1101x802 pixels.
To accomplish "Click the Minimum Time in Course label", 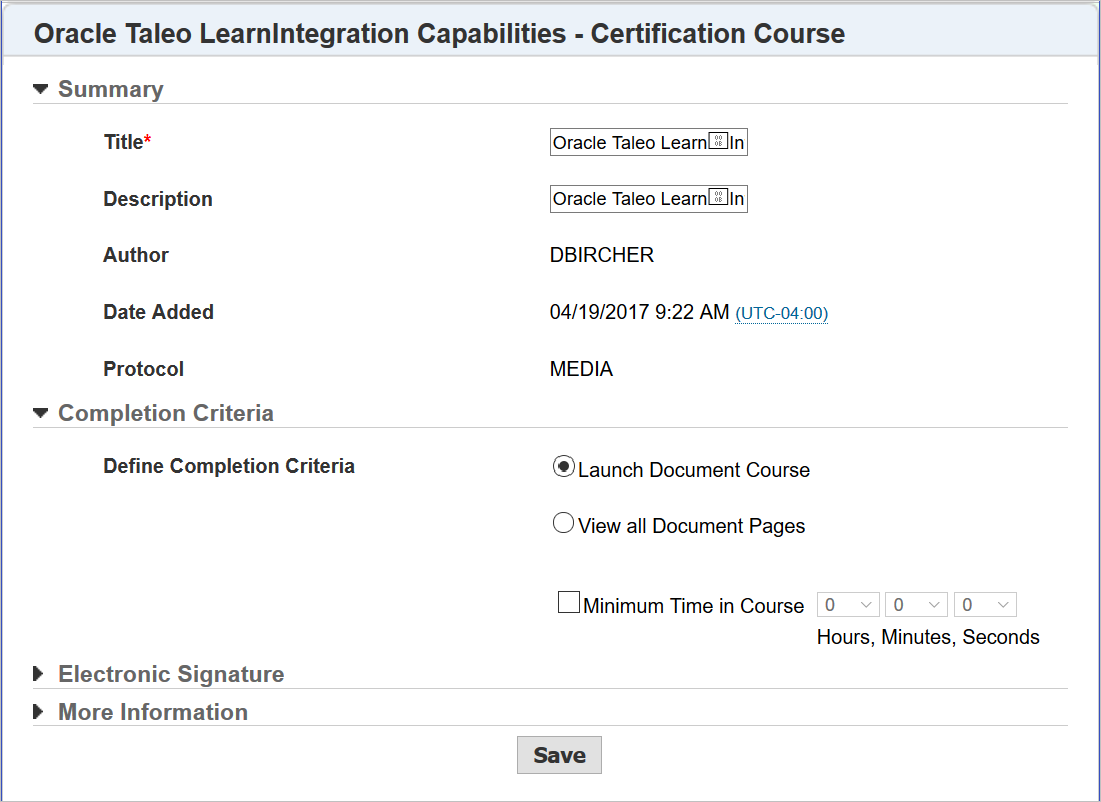I will tap(693, 606).
